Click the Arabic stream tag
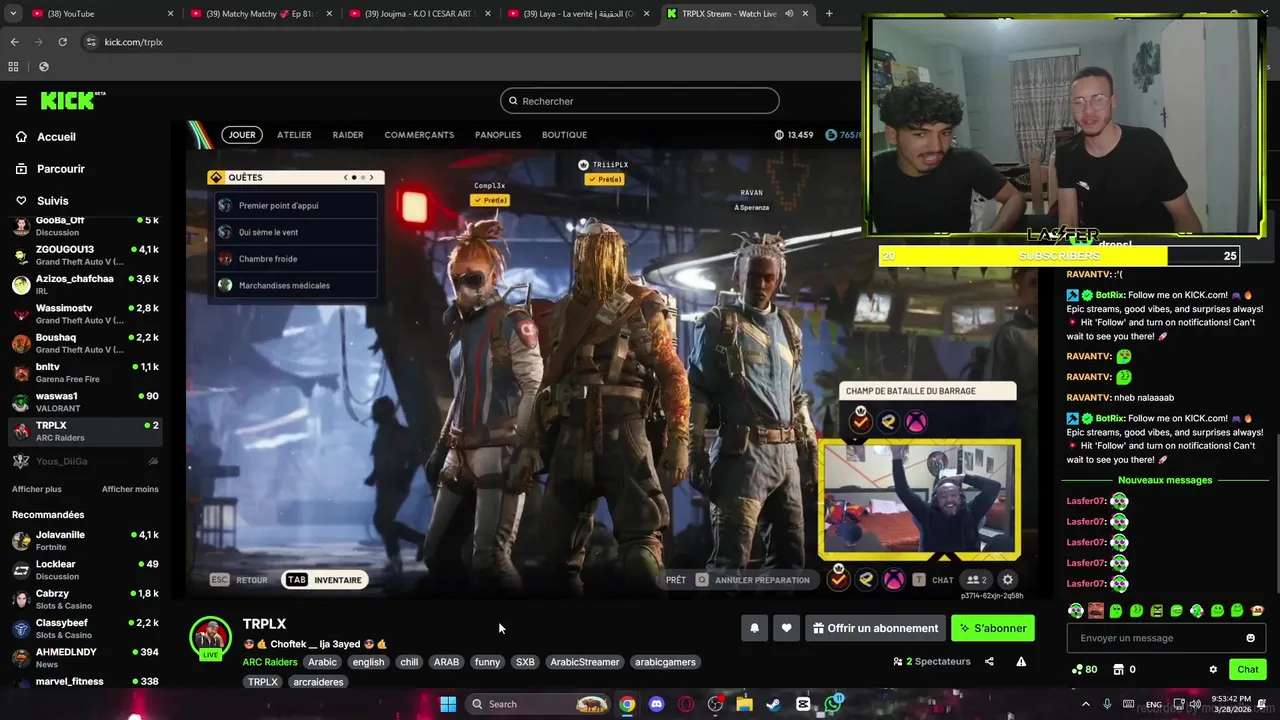This screenshot has height=720, width=1280. pyautogui.click(x=322, y=662)
